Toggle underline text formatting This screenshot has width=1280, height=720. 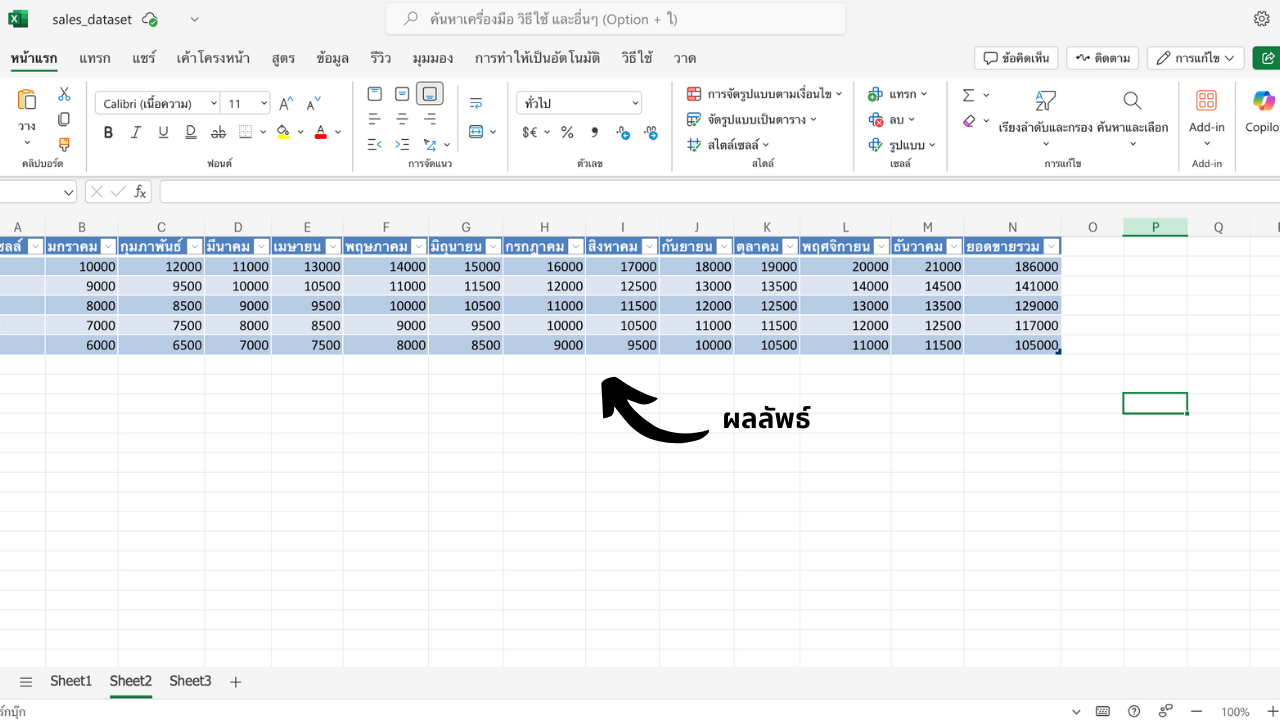(163, 132)
